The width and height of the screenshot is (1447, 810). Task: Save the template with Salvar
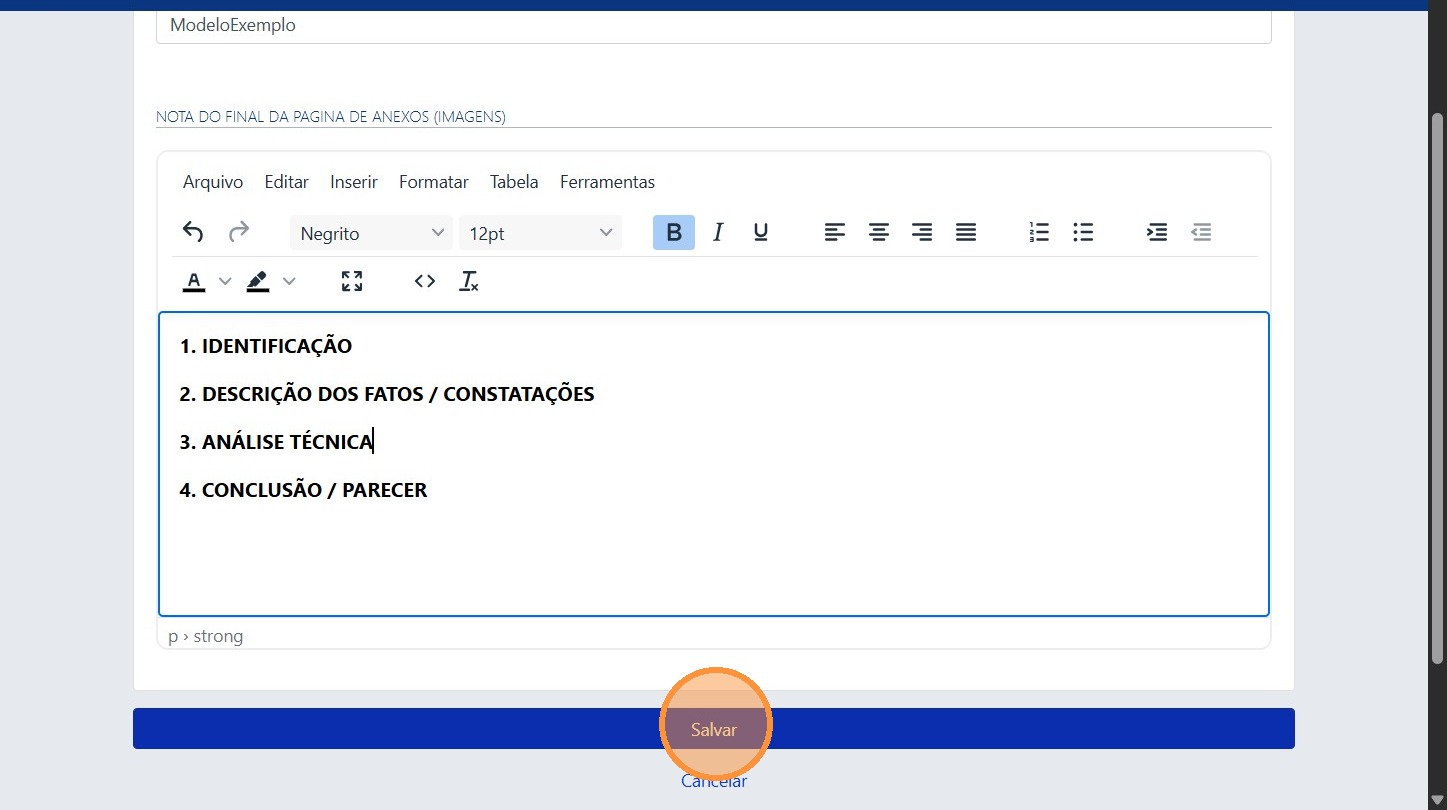click(x=714, y=729)
